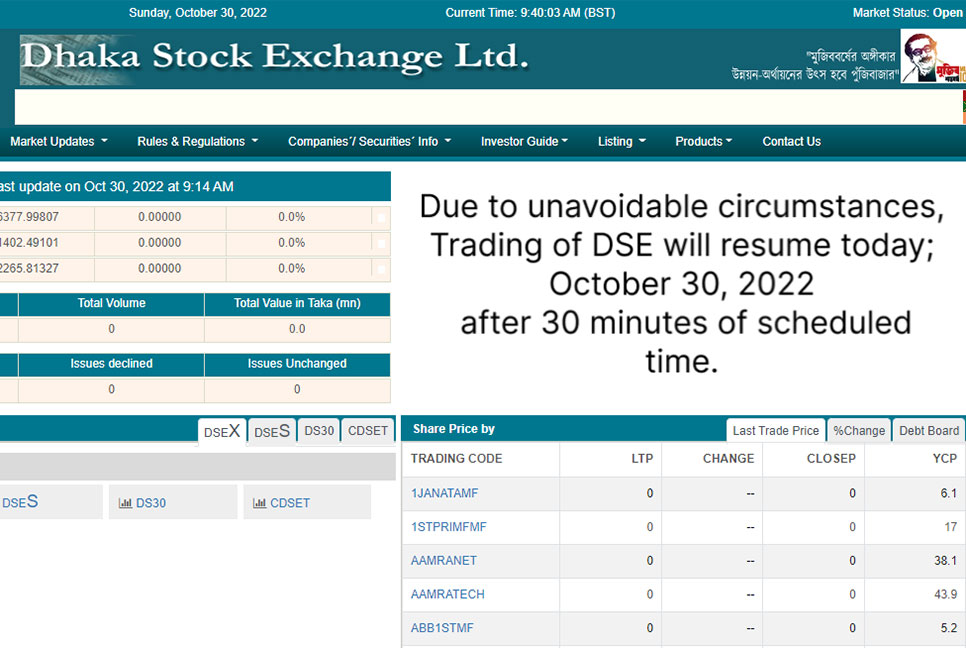Viewport: 966px width, 648px height.
Task: Click the bar chart icon beside DS30
Action: coord(125,503)
